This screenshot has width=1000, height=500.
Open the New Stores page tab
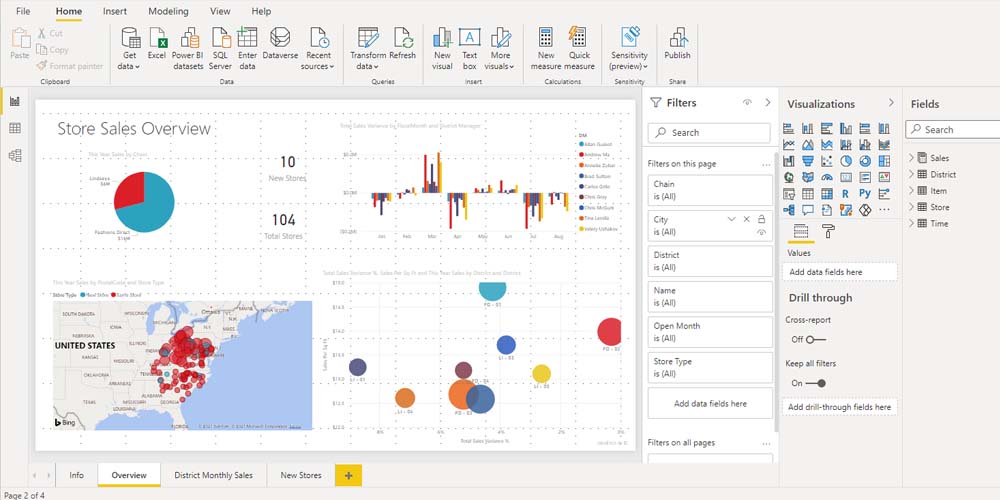pyautogui.click(x=301, y=475)
